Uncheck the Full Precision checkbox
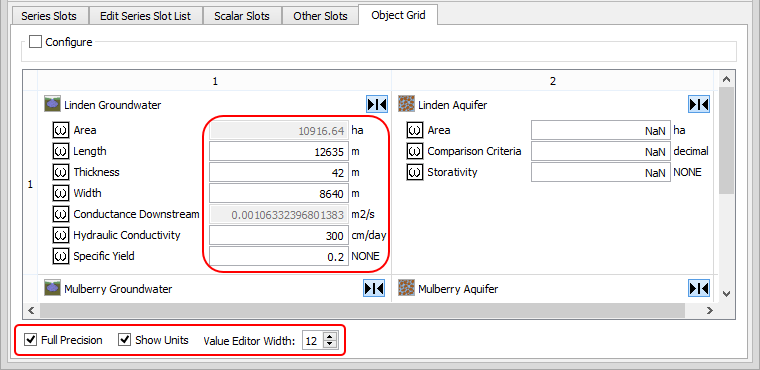The image size is (760, 370). coord(31,340)
